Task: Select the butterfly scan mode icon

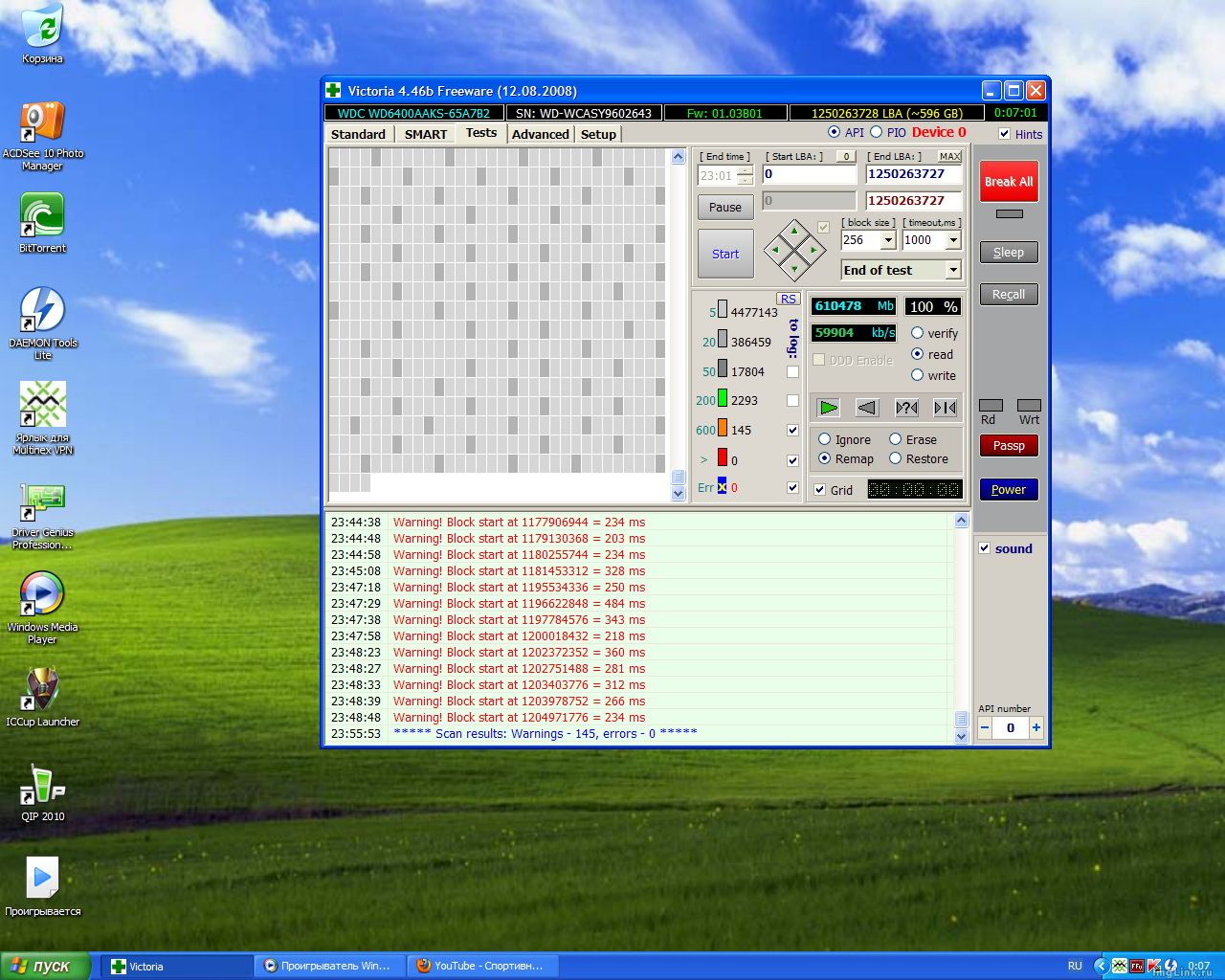Action: (945, 408)
